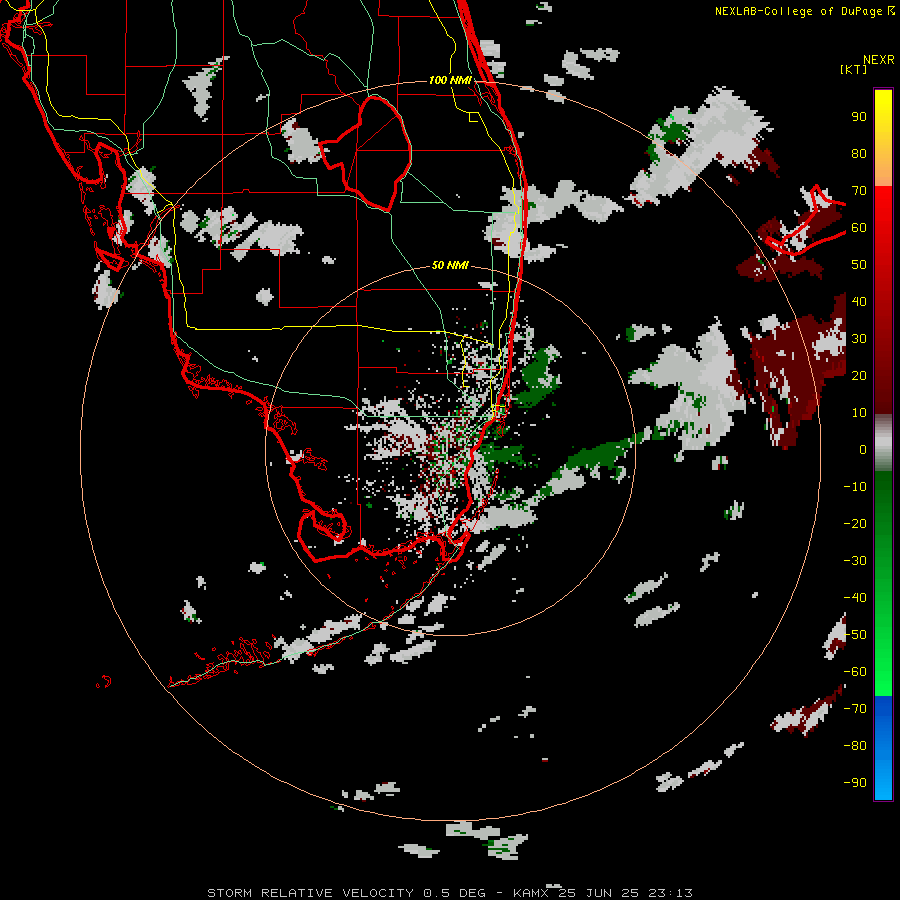
Task: Click the [KT] units label
Action: tap(854, 69)
